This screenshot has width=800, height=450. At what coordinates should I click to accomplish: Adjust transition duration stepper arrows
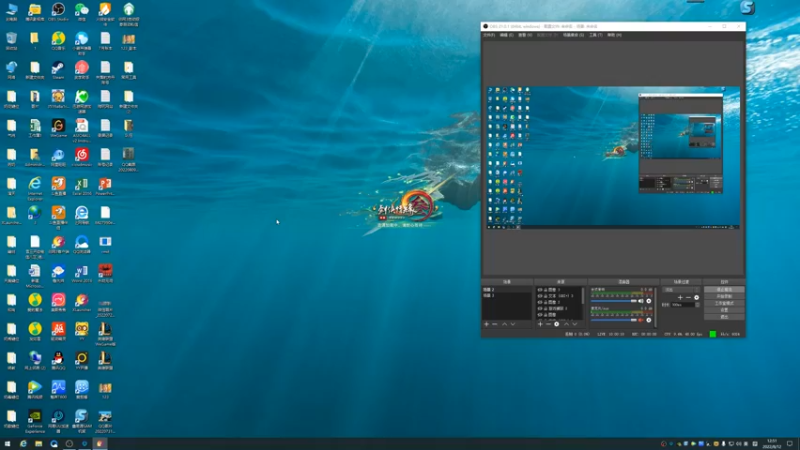pyautogui.click(x=697, y=305)
